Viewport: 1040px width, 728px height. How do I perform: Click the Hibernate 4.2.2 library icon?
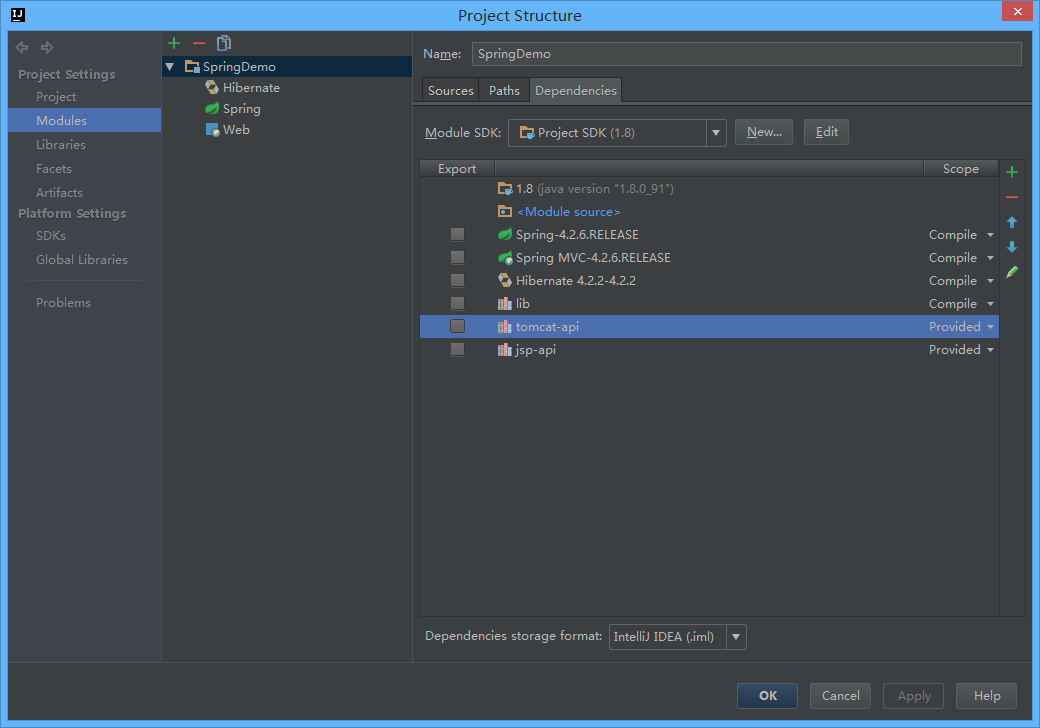point(505,280)
